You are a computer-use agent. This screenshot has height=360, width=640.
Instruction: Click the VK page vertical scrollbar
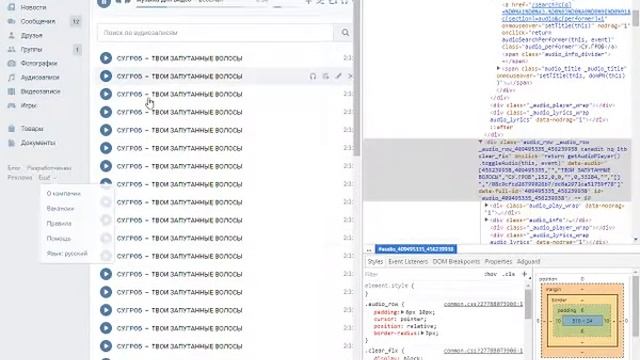[x=357, y=78]
